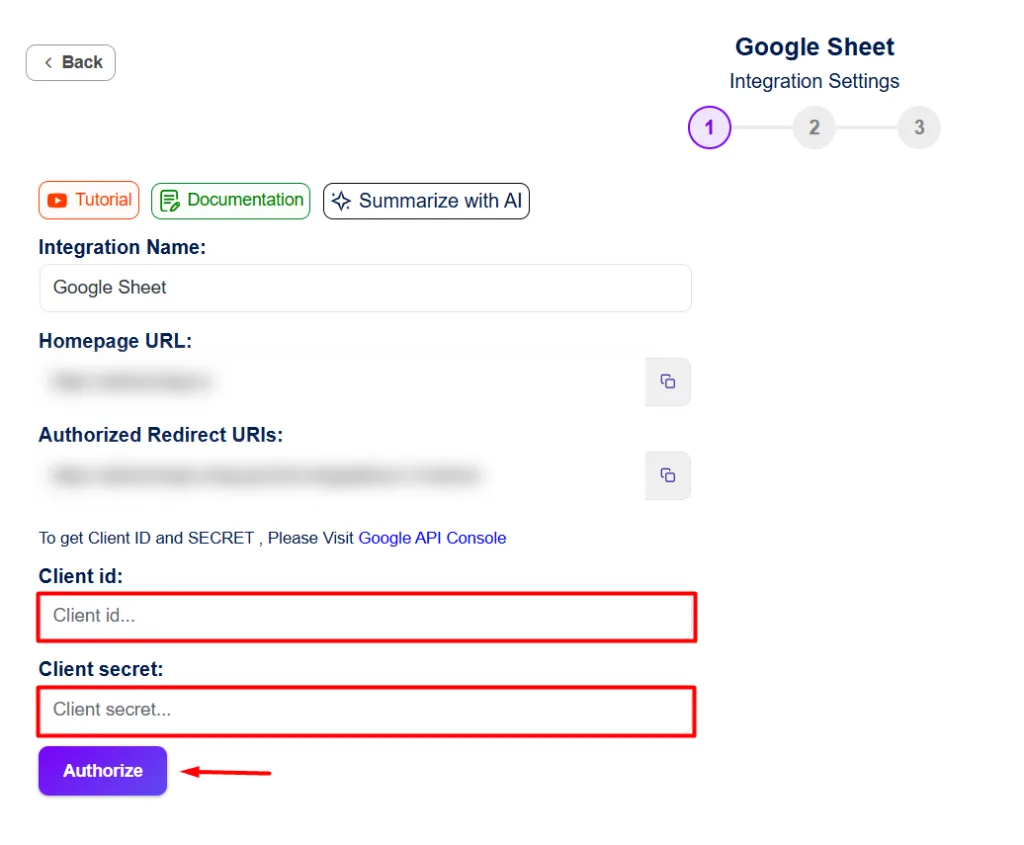Click the 'Google Sheet' page title
This screenshot has height=845, width=1024.
tap(814, 47)
